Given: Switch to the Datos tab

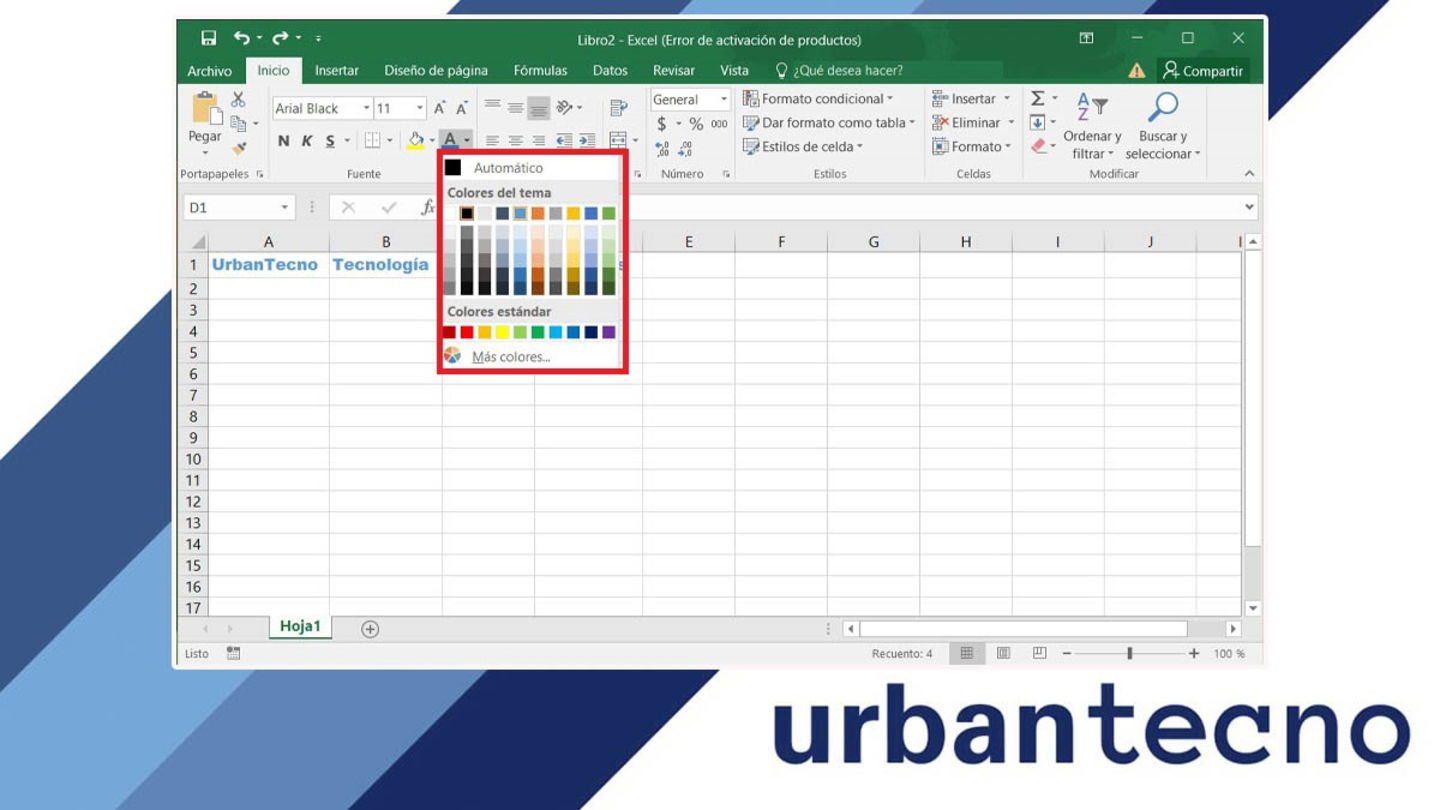Looking at the screenshot, I should 610,70.
